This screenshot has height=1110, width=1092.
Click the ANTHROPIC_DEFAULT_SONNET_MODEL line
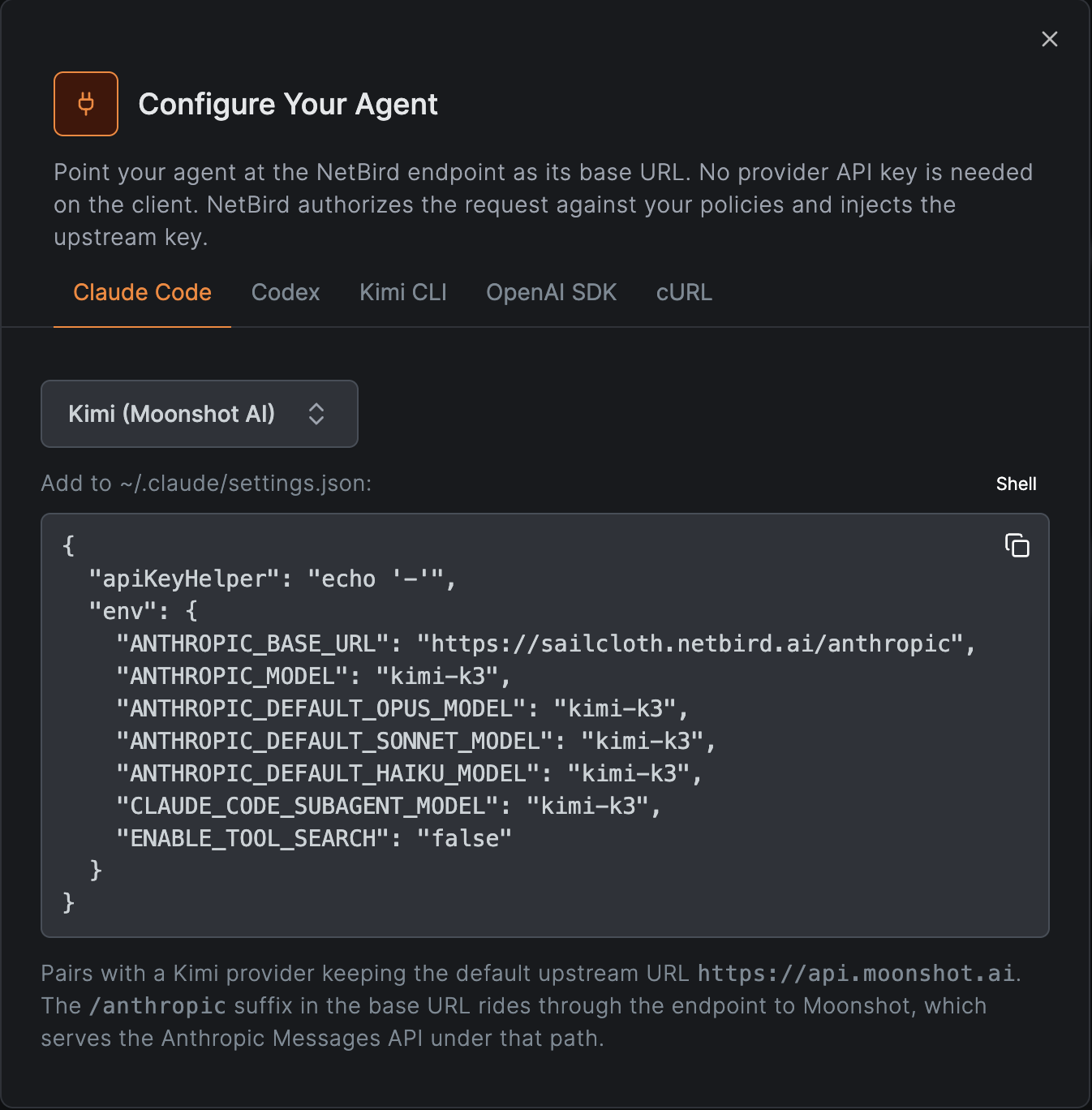(416, 741)
